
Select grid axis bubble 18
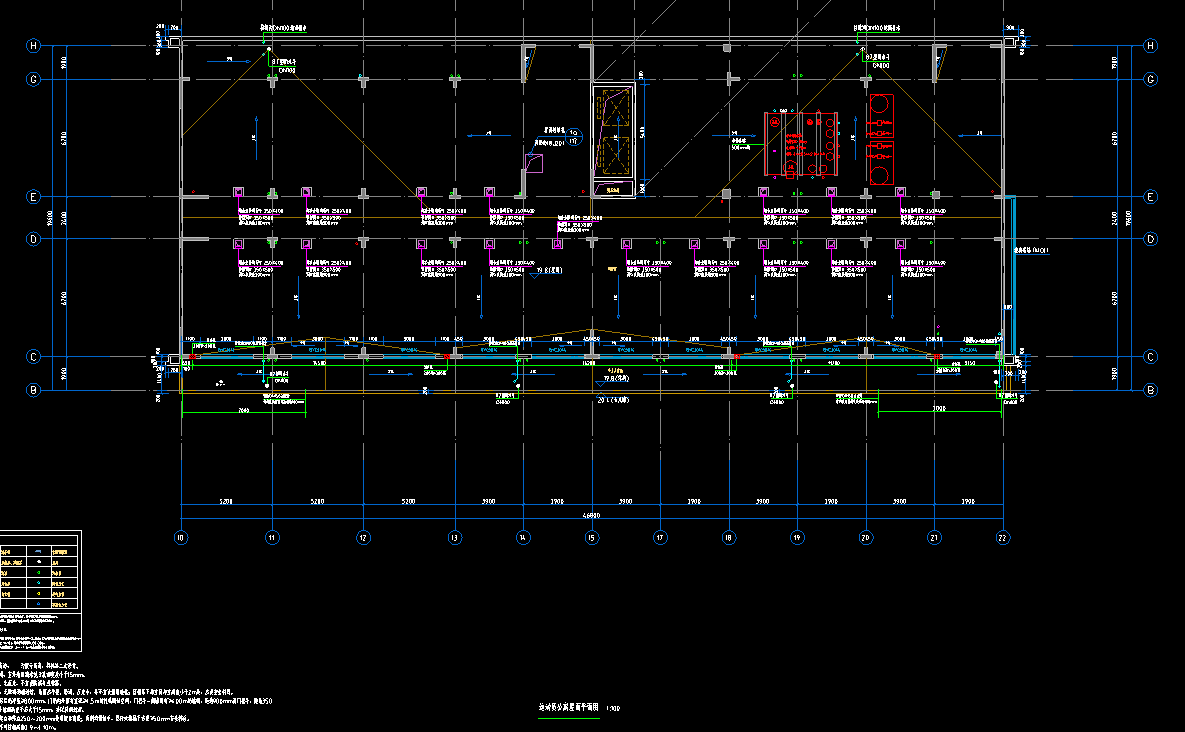click(728, 537)
